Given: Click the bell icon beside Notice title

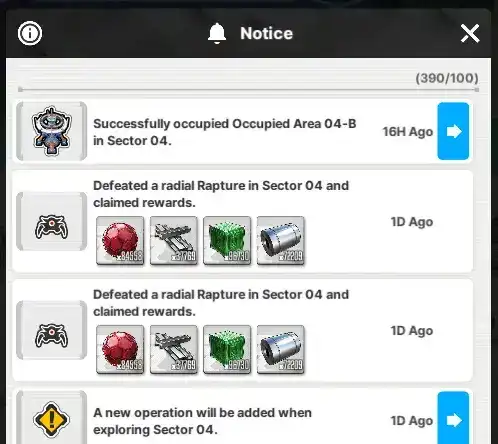Looking at the screenshot, I should 217,33.
